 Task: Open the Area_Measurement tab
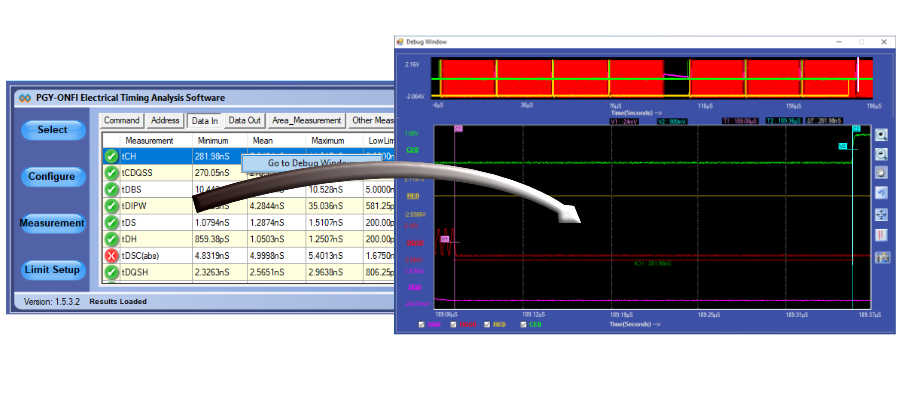pyautogui.click(x=307, y=121)
